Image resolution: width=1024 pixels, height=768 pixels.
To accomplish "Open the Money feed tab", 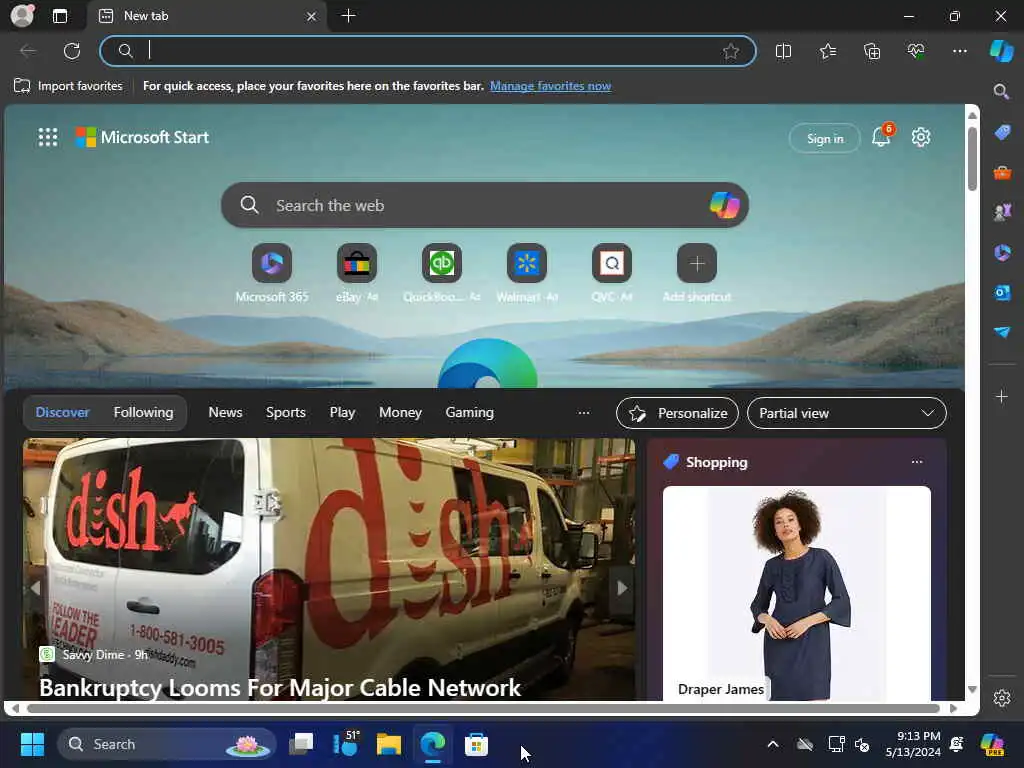I will click(400, 412).
